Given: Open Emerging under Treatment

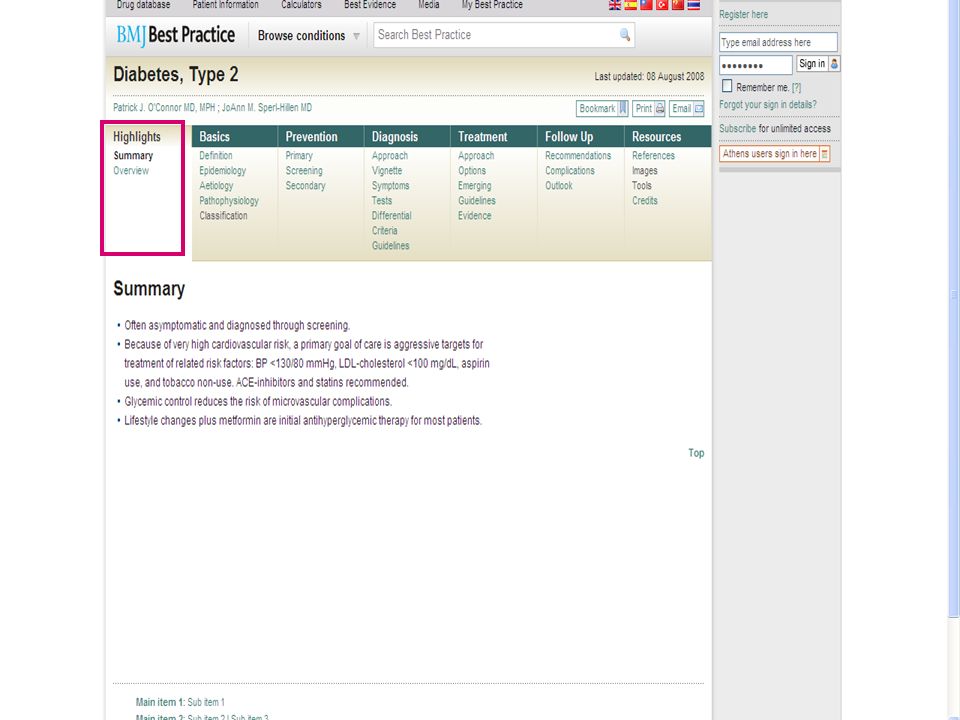Looking at the screenshot, I should tap(474, 186).
